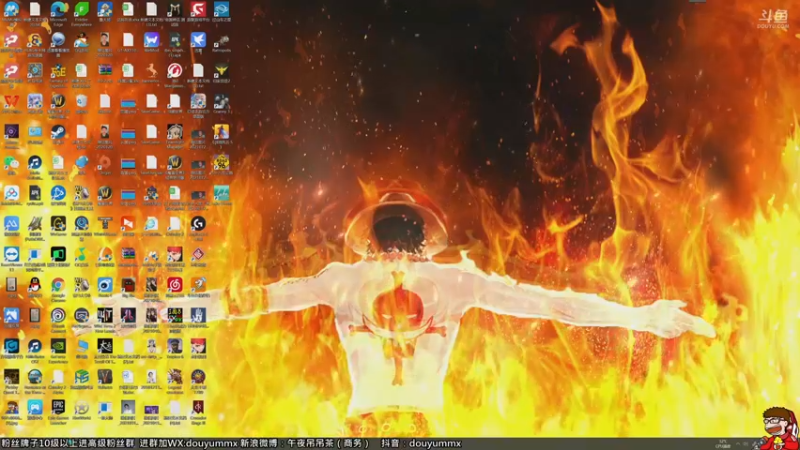Open the Recycle Bin icon
Viewport: 800px width, 450px height.
pyautogui.click(x=82, y=101)
